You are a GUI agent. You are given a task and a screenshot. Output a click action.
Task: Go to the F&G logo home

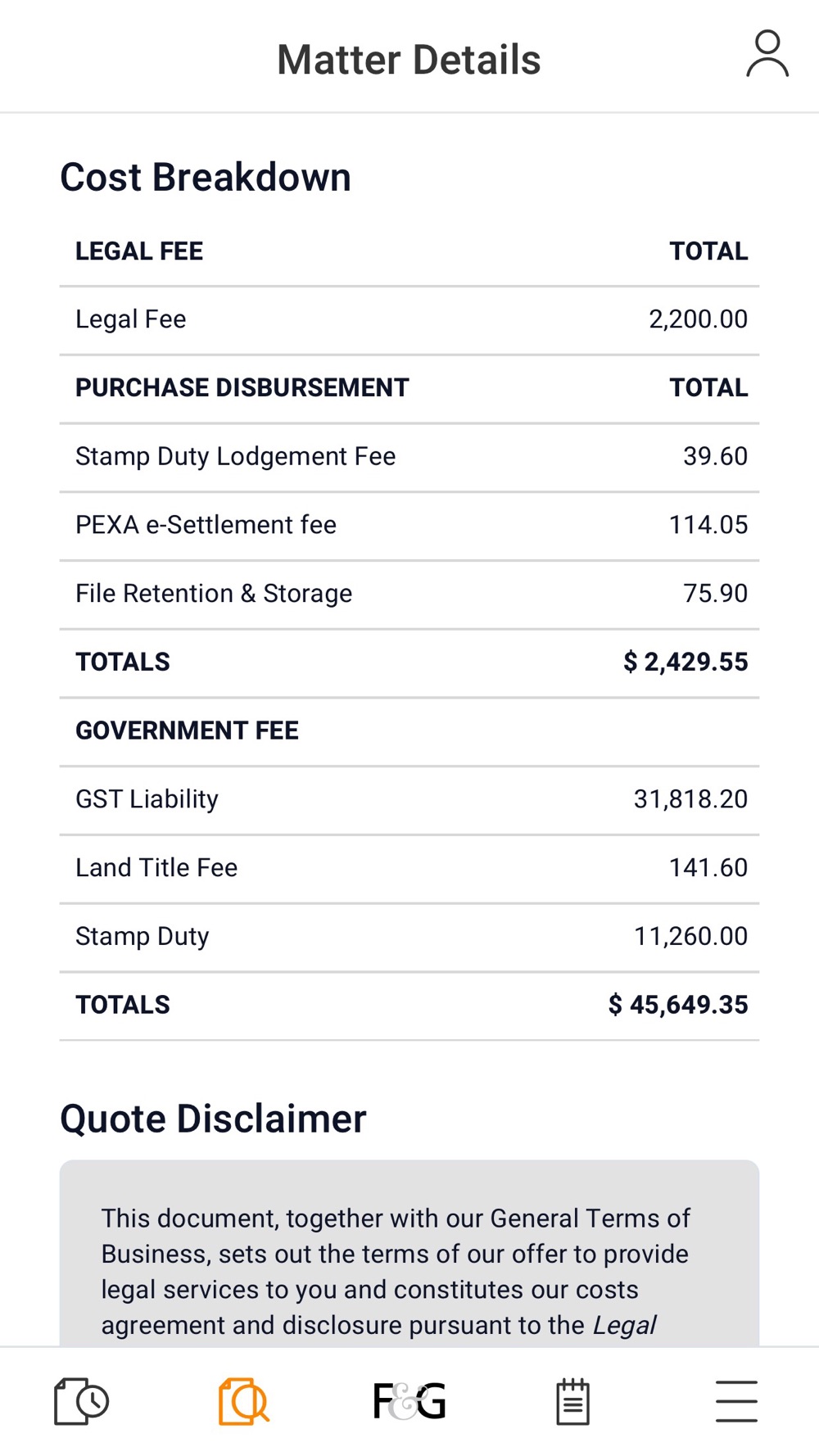pyautogui.click(x=409, y=1401)
